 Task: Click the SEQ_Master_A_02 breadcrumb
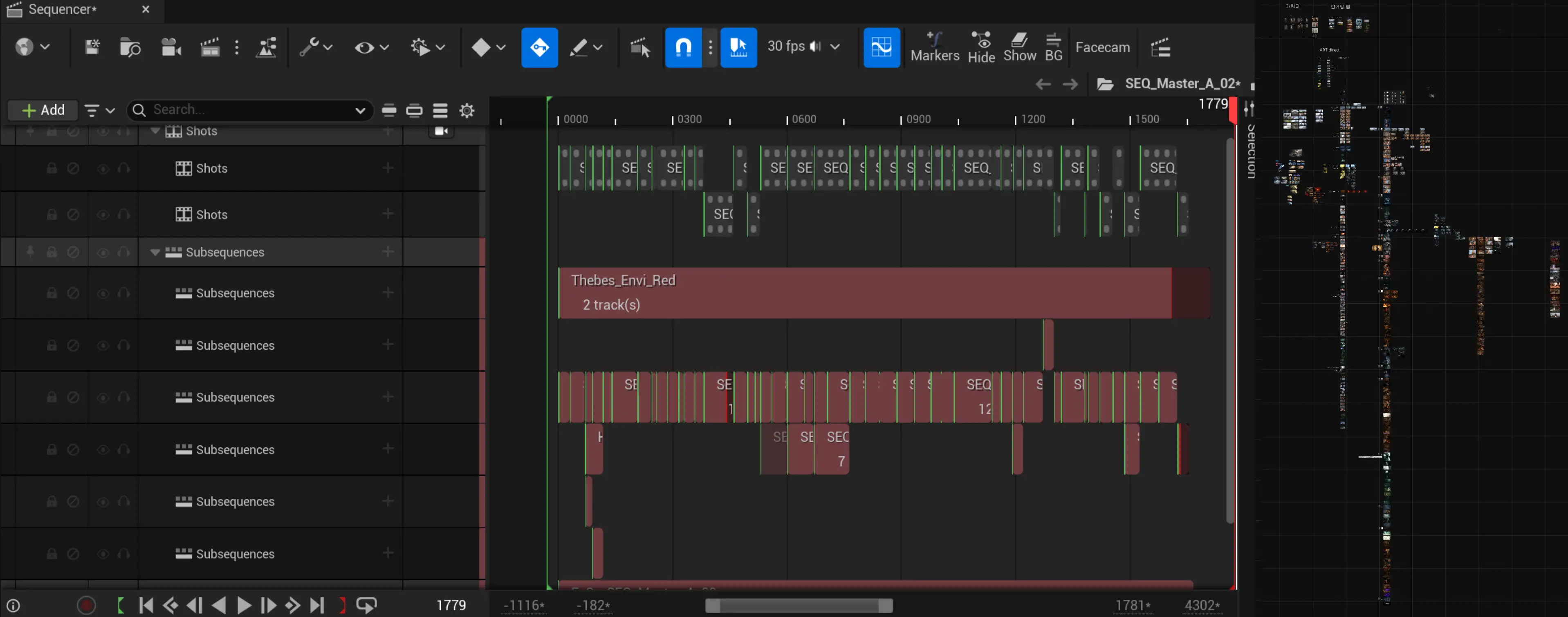[1182, 83]
